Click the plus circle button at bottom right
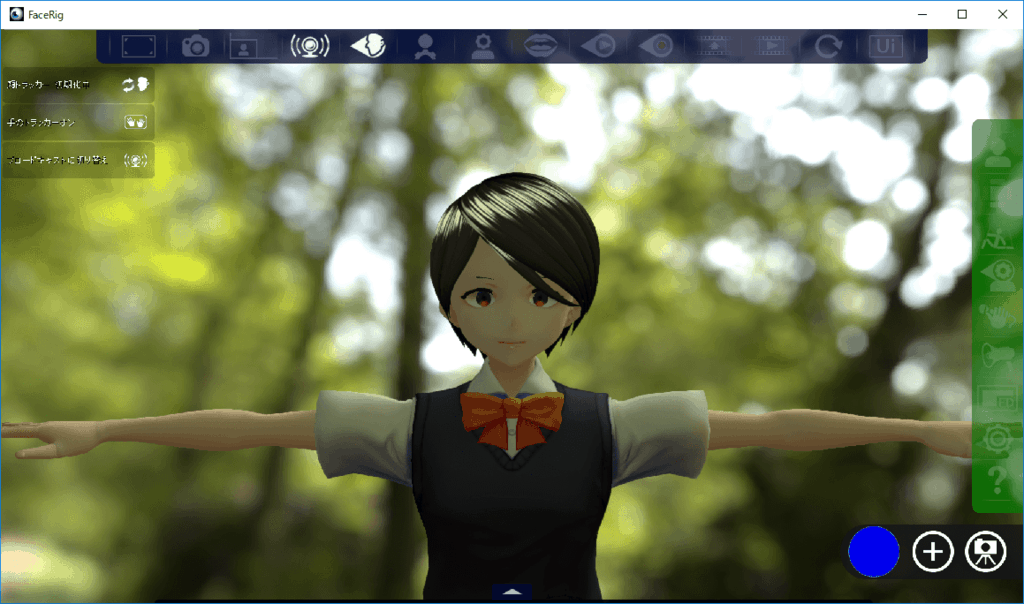This screenshot has height=604, width=1024. [933, 552]
